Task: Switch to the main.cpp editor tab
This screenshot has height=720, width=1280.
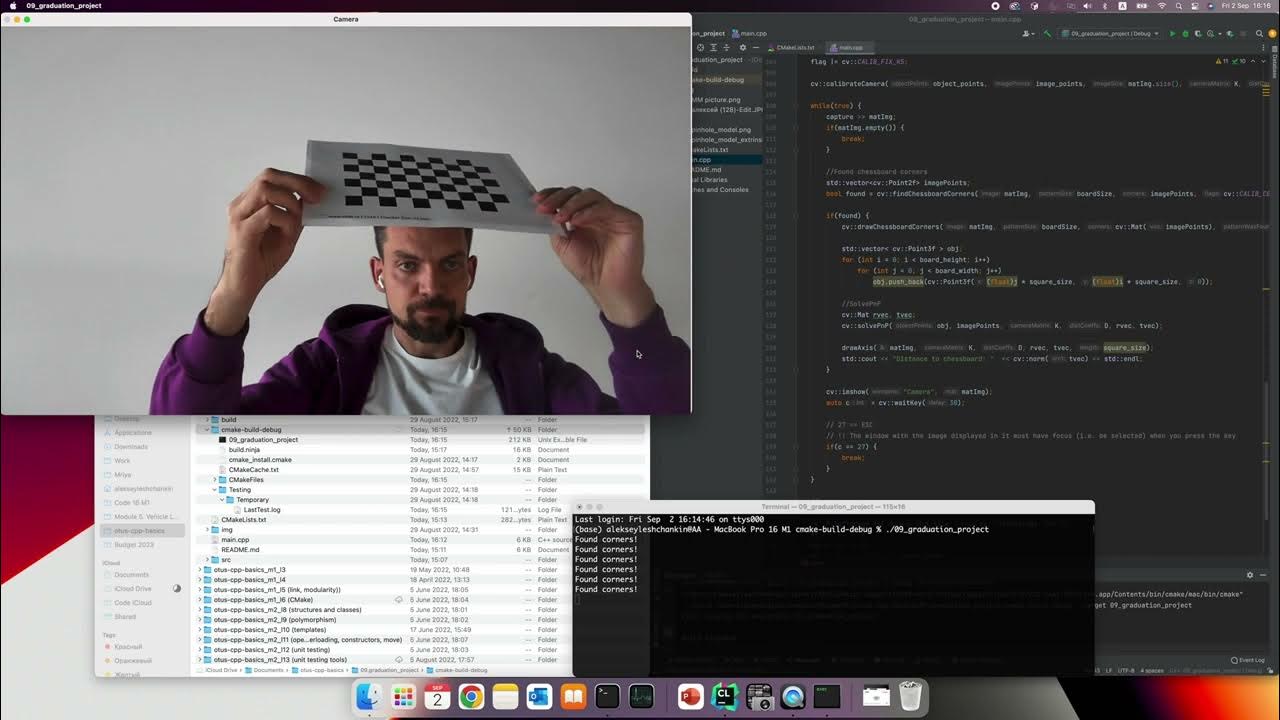Action: [850, 47]
